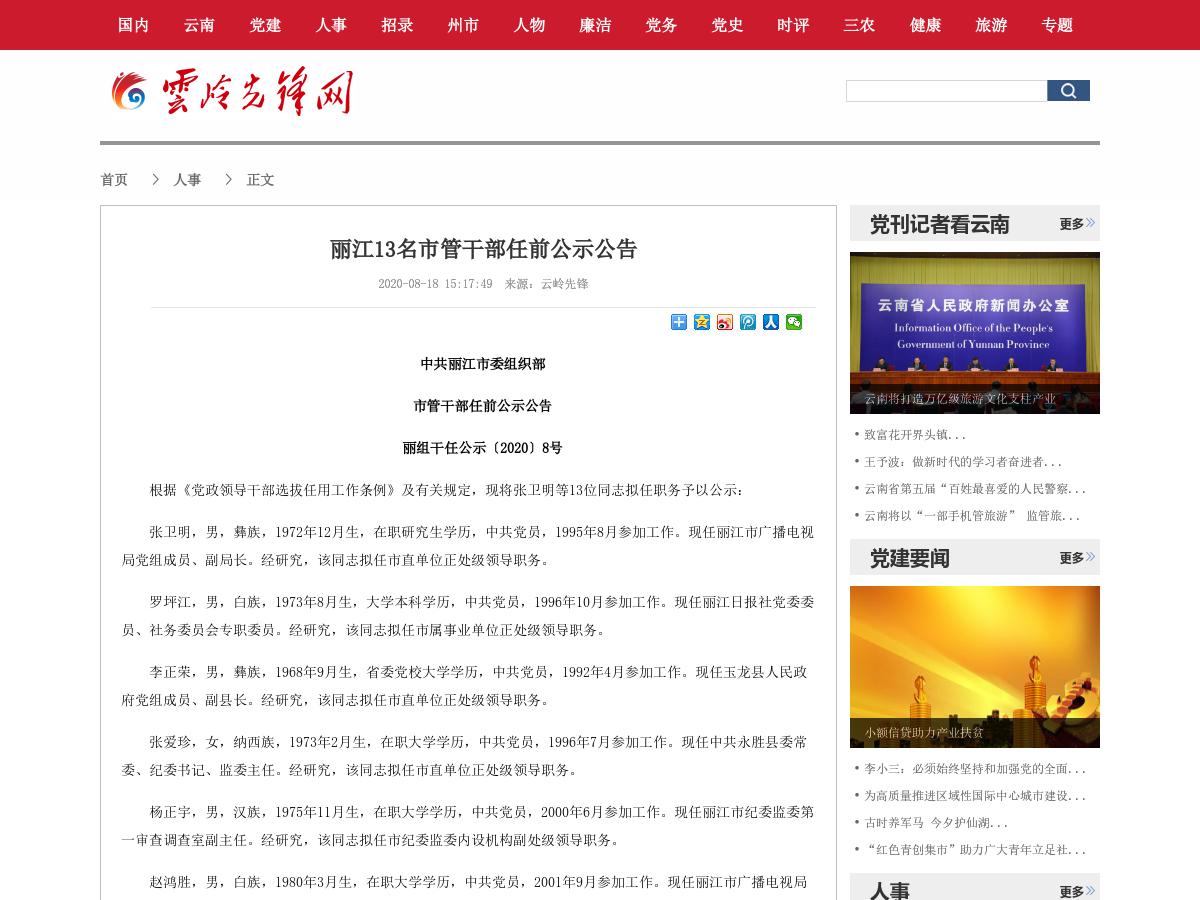Select 廉洁 in the top navigation

595,25
